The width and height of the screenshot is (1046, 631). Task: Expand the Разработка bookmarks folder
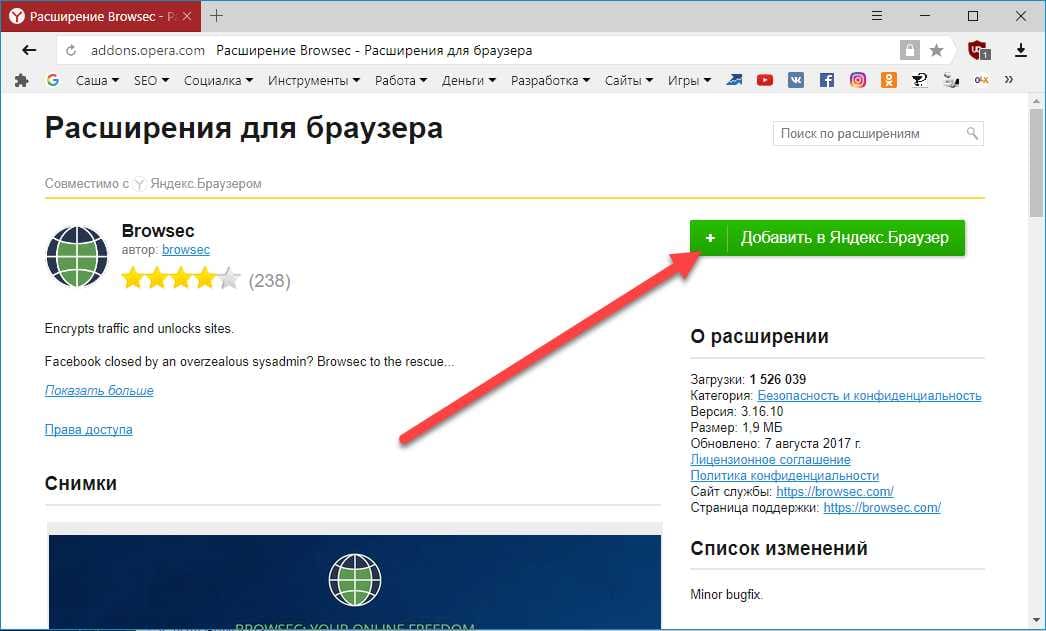(x=550, y=81)
